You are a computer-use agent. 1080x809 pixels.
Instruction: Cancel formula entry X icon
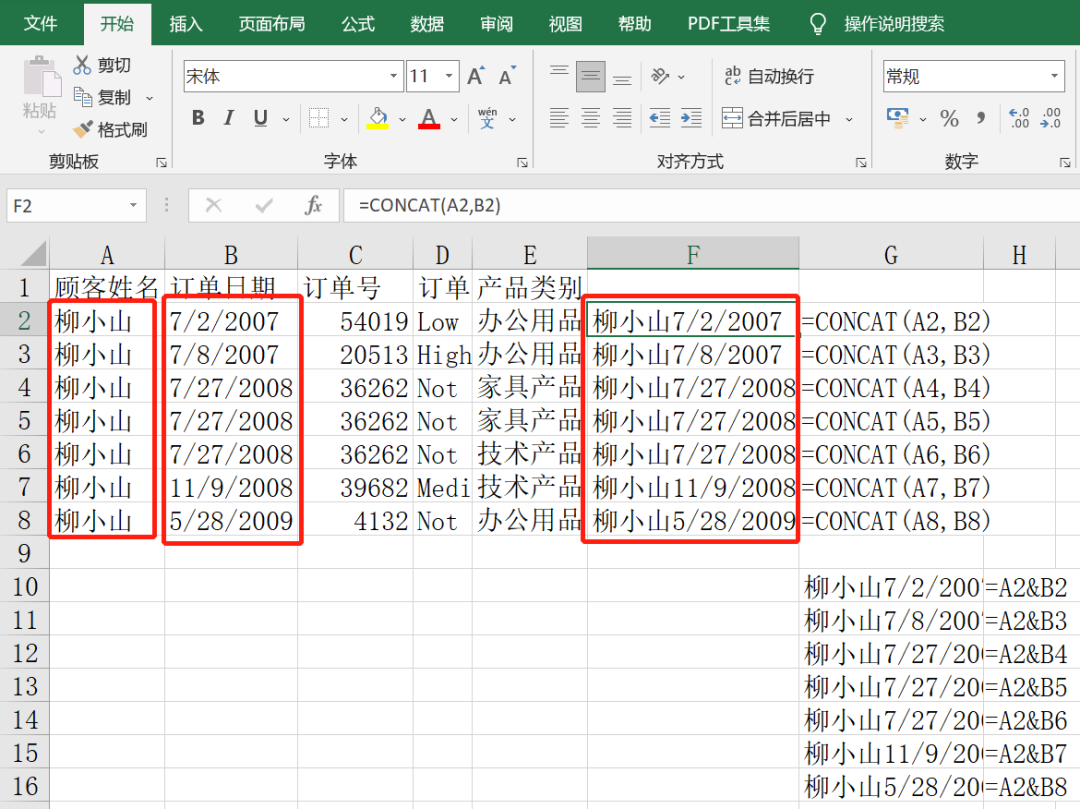click(214, 205)
